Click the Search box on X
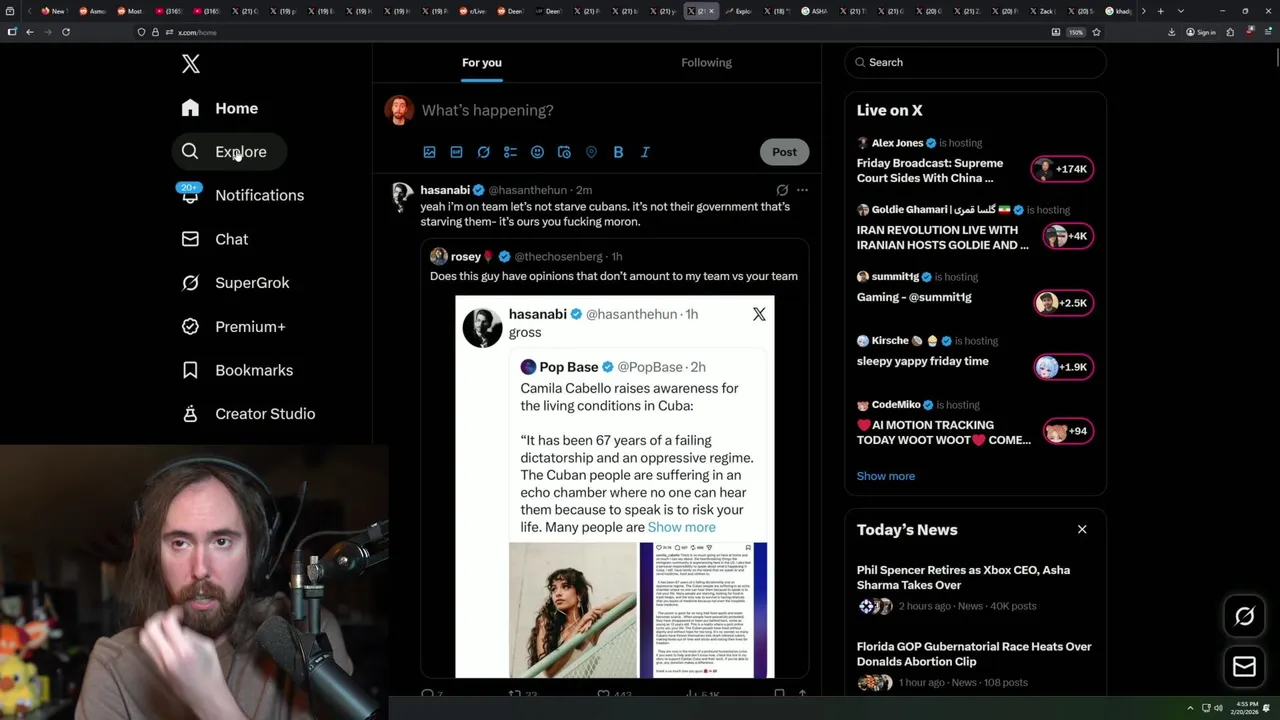1280x720 pixels. (x=975, y=62)
